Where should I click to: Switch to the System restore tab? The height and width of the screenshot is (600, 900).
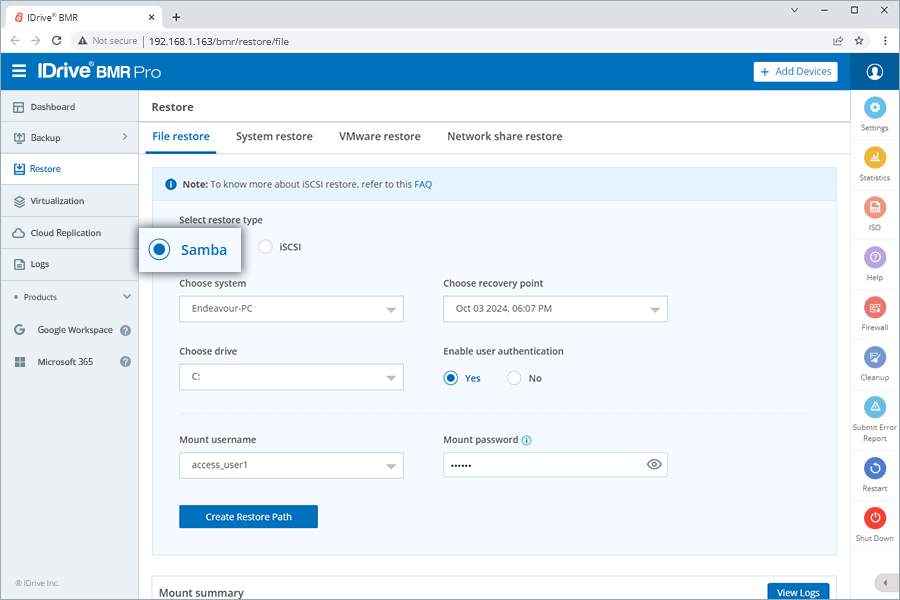[x=274, y=137]
